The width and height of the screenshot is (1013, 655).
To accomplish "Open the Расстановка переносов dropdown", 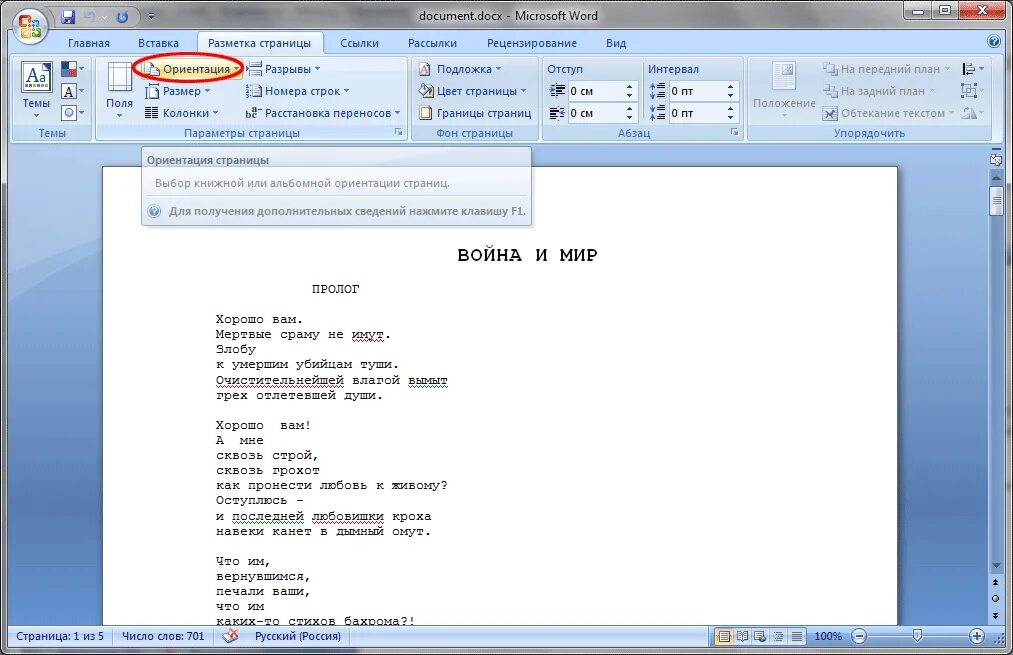I will pyautogui.click(x=323, y=113).
